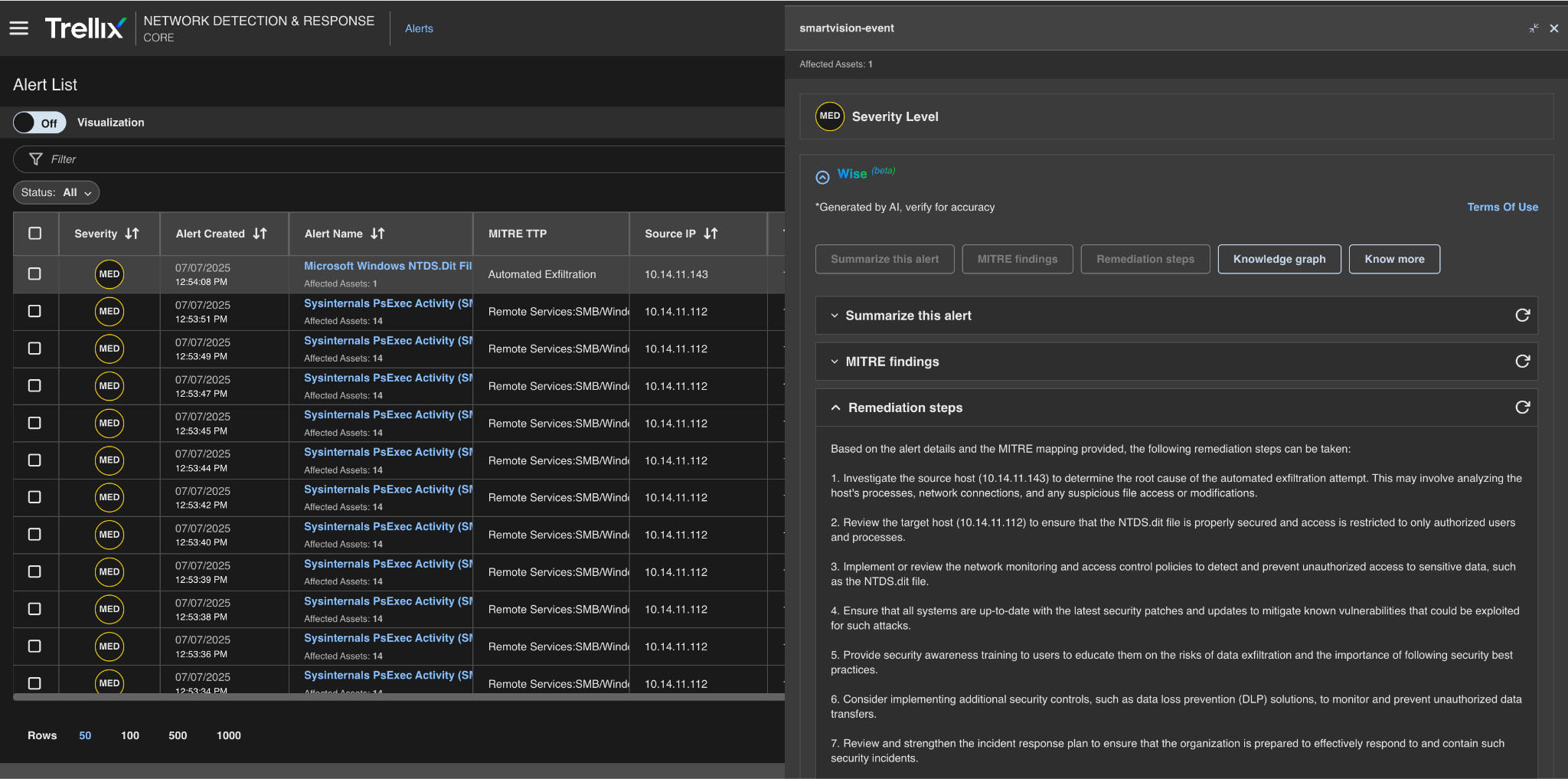Open the hamburger navigation menu
This screenshot has height=779, width=1568.
point(19,28)
